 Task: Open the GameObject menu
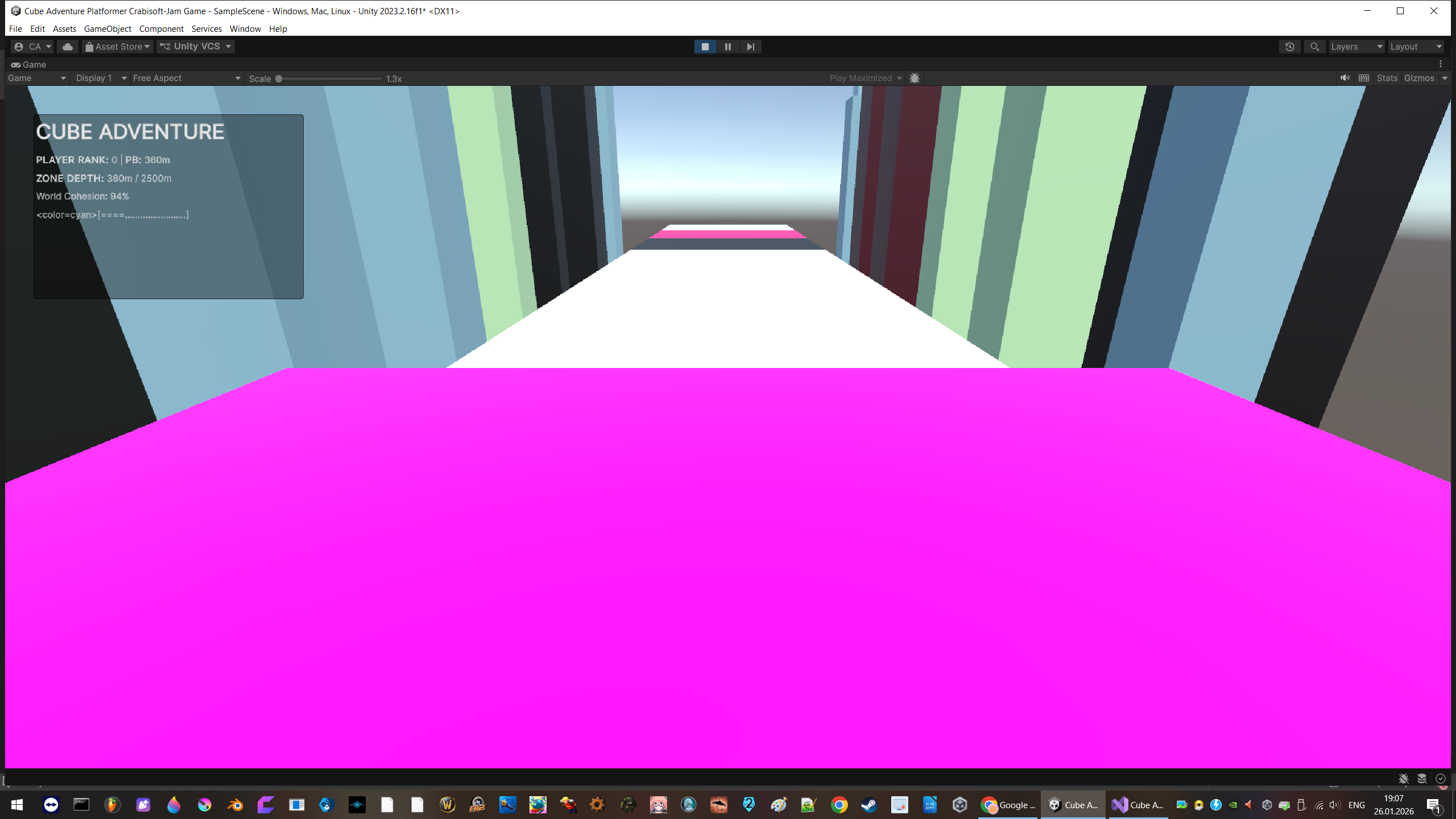pos(107,28)
